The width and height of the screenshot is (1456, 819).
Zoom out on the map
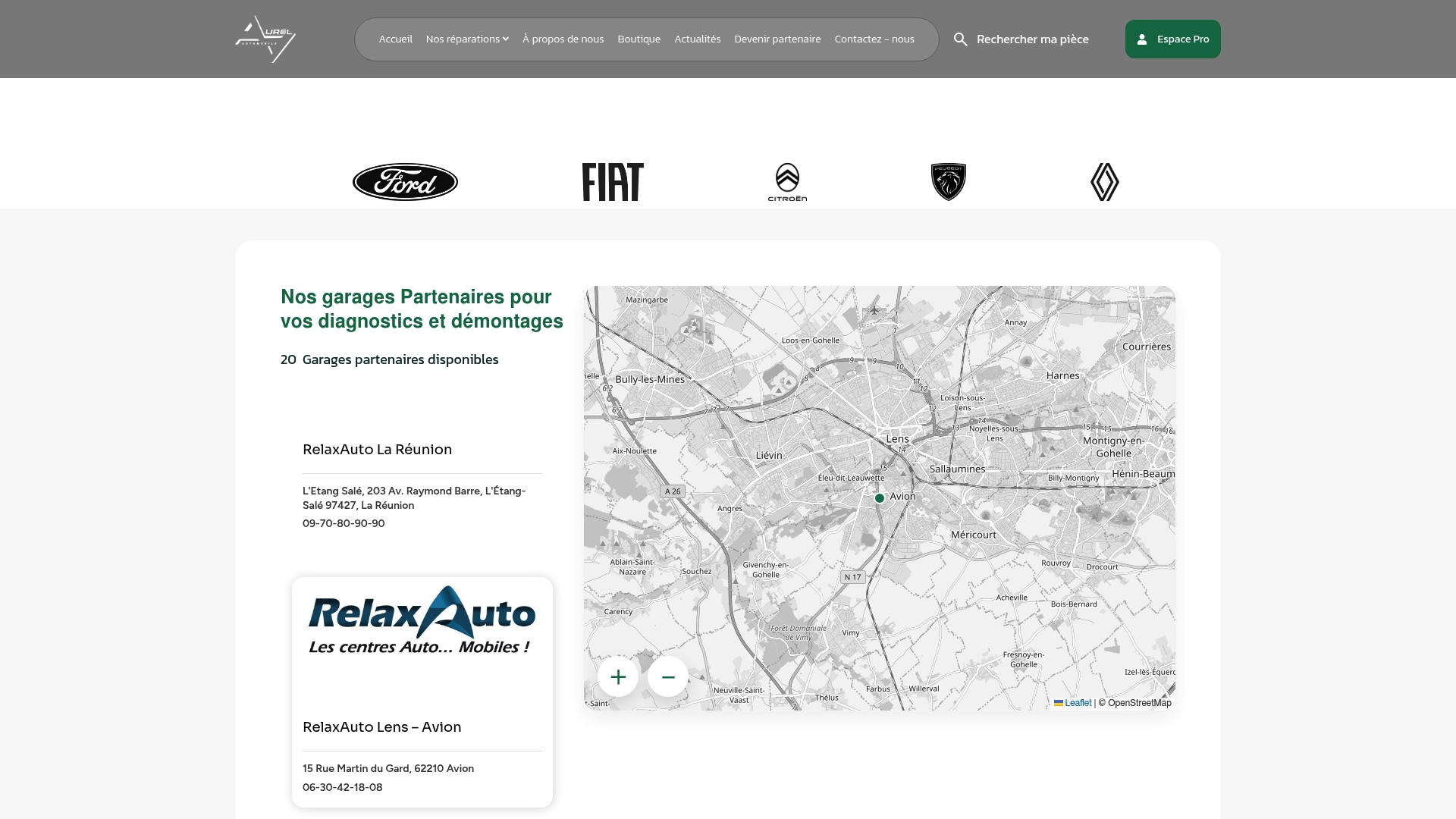668,676
